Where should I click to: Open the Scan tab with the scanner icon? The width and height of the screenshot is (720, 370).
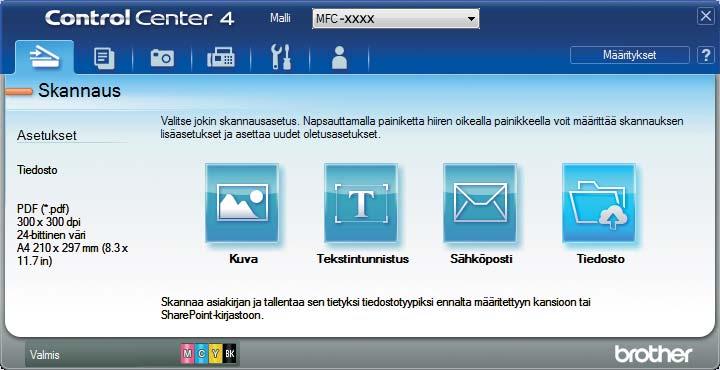tap(44, 57)
